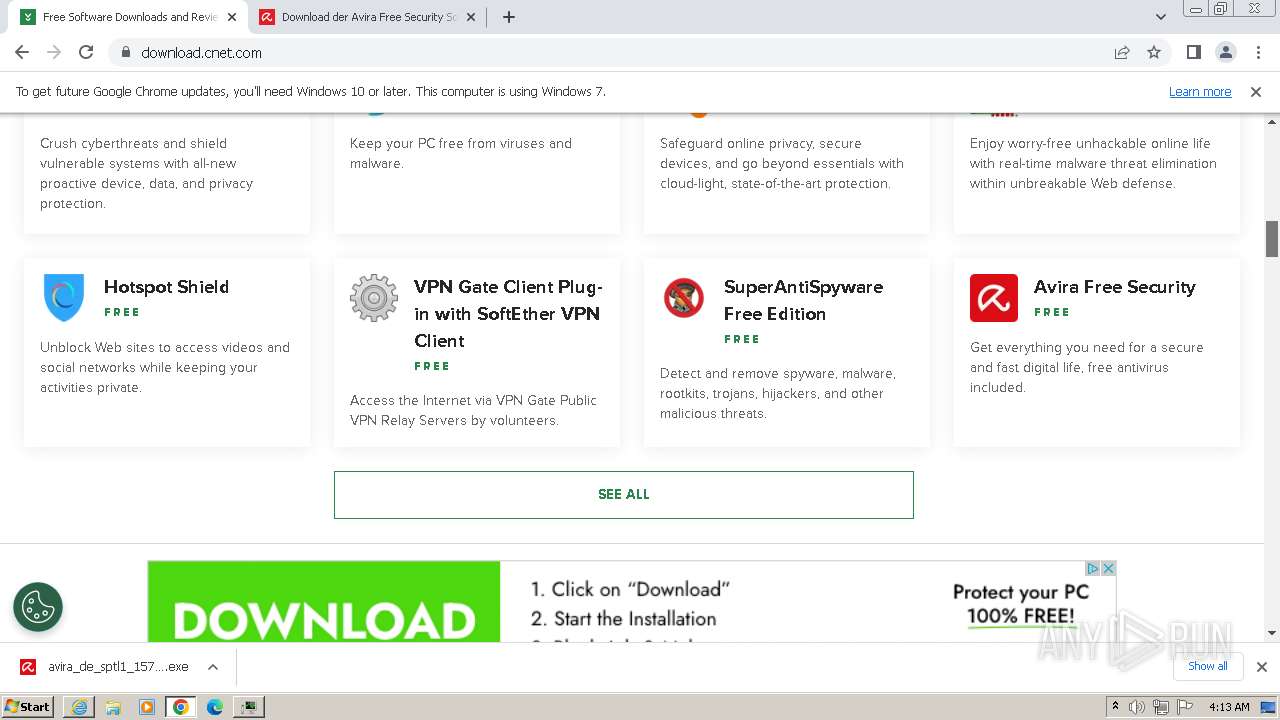Click 'Enjoy worry-free unhackable online life' text
Viewport: 1280px width, 720px height.
coord(1093,163)
